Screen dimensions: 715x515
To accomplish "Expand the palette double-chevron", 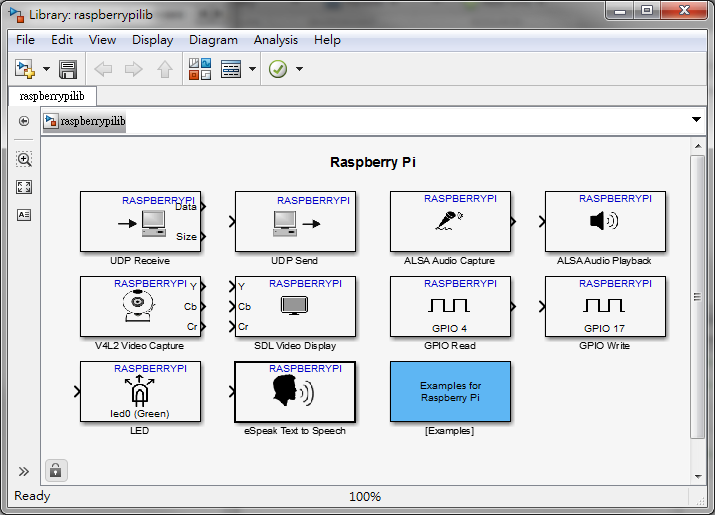I will (24, 471).
